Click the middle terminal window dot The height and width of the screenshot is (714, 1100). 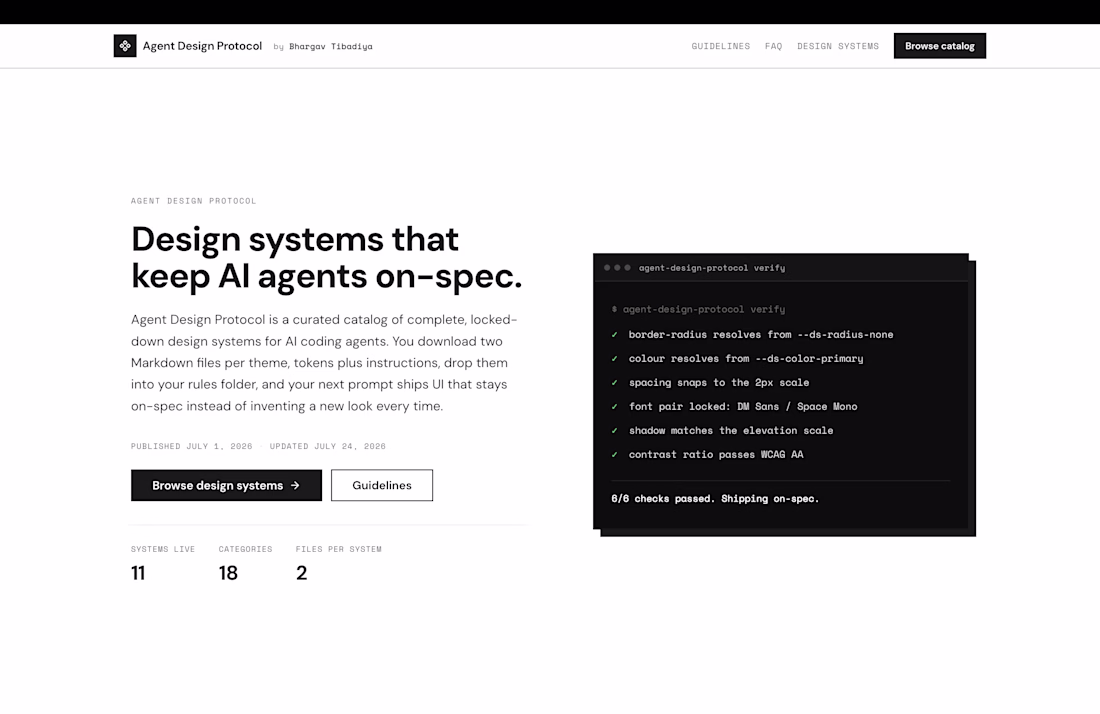click(x=617, y=268)
